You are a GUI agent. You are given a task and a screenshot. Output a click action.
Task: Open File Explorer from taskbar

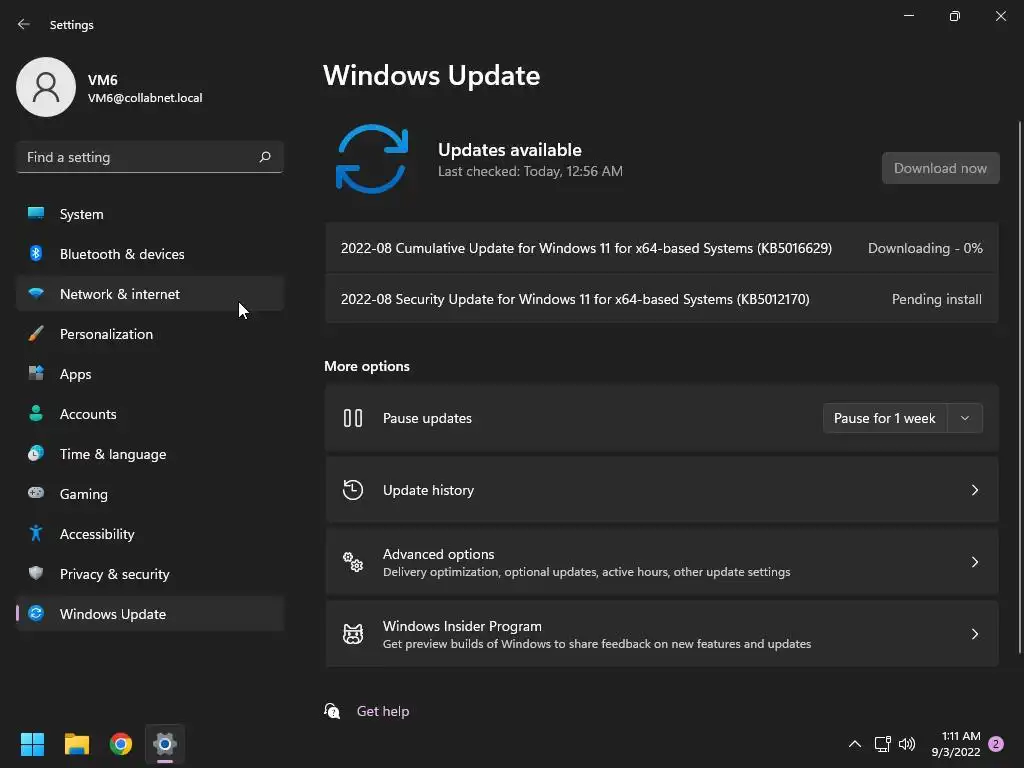[x=76, y=744]
